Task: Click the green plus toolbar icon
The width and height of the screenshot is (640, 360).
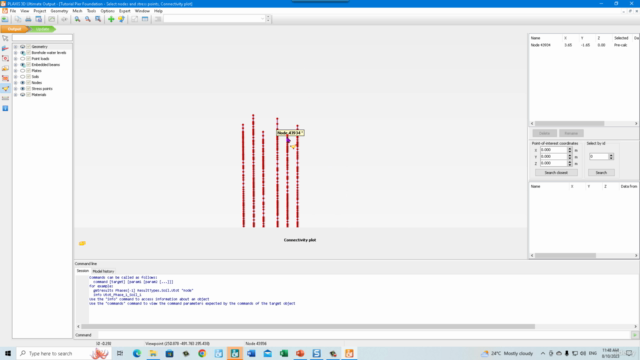Action: click(111, 19)
